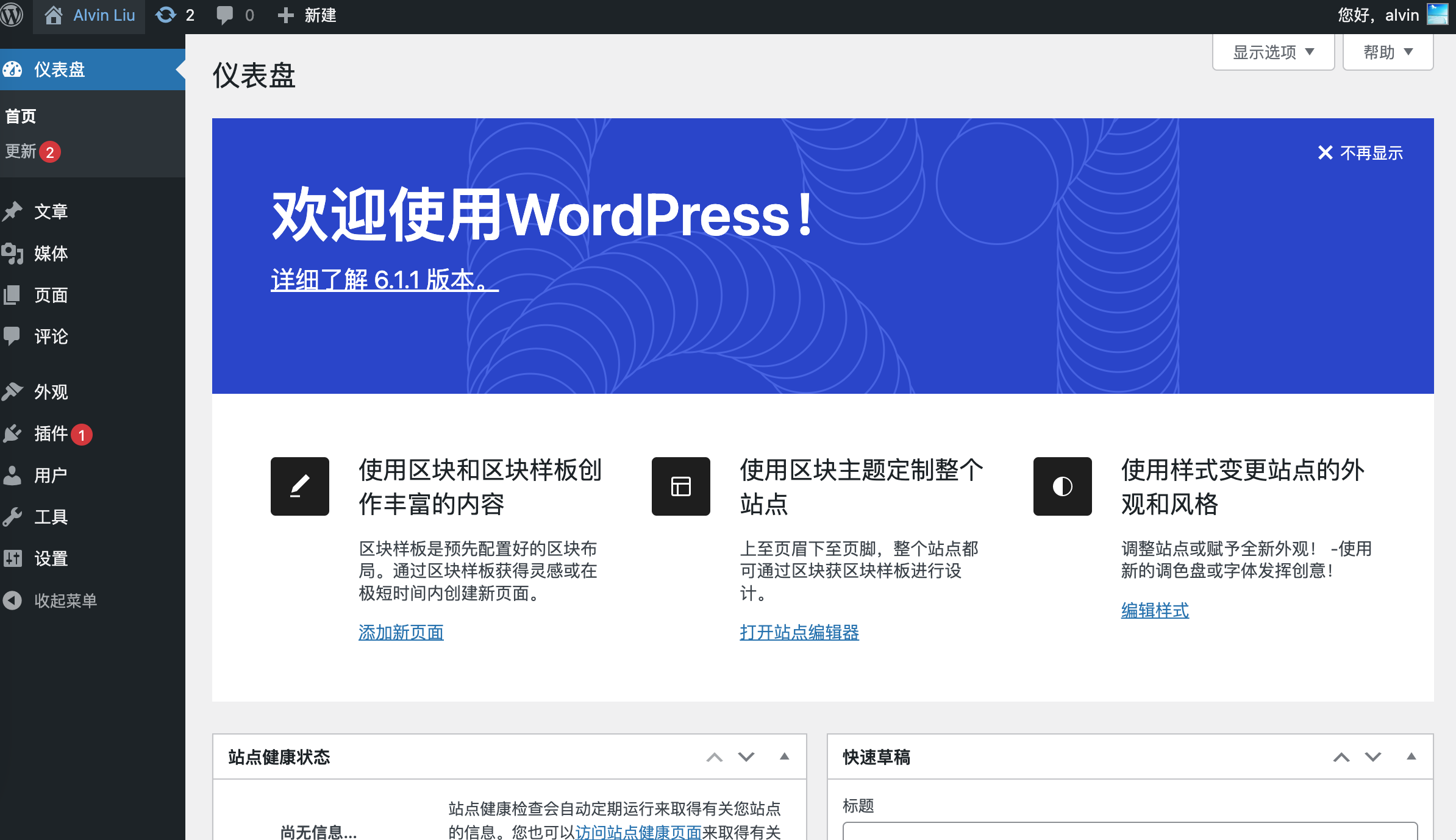Screen dimensions: 1456x840
Task: Open the 帮助 help dropdown
Action: tap(1388, 52)
